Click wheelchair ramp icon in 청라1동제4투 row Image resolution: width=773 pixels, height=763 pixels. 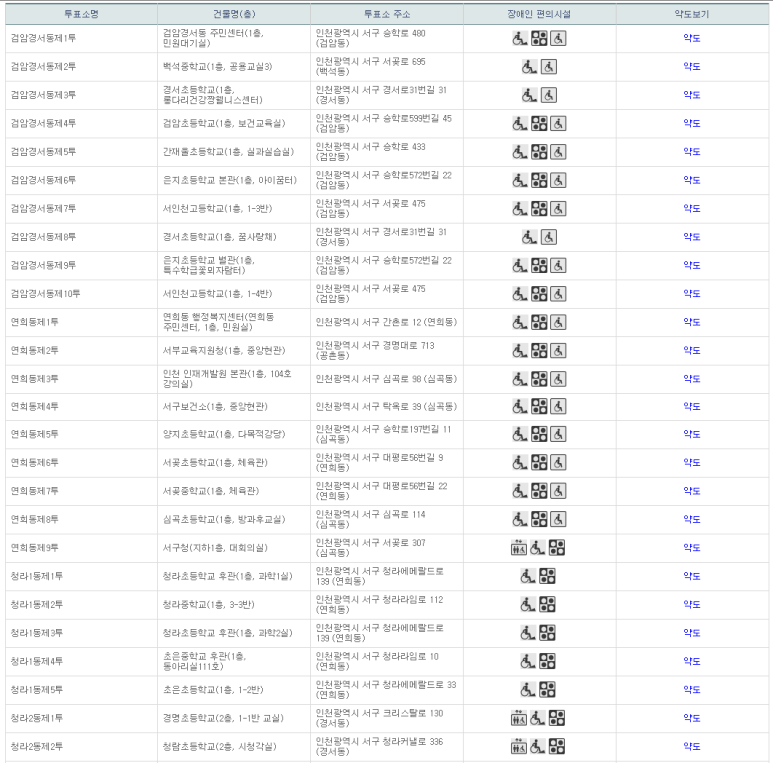click(x=528, y=661)
